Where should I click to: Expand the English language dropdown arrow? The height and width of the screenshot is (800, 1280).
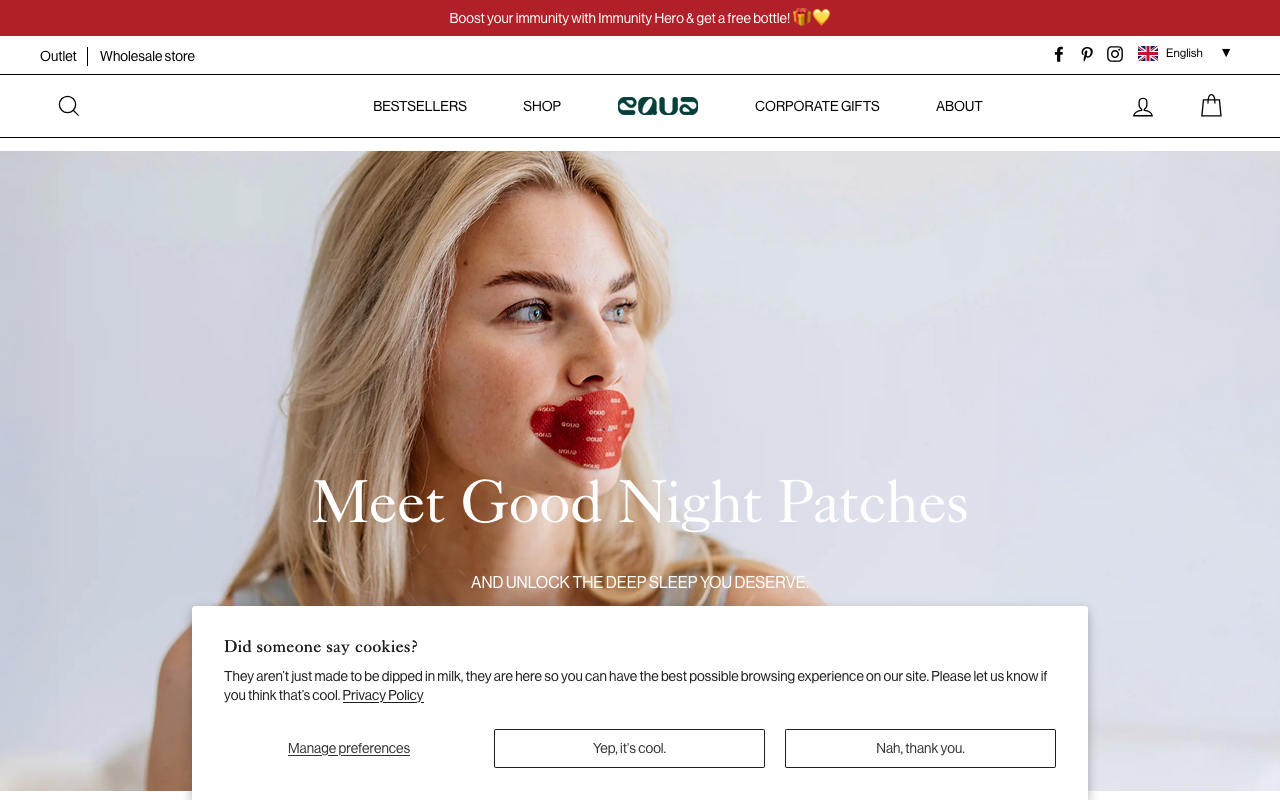pyautogui.click(x=1226, y=53)
